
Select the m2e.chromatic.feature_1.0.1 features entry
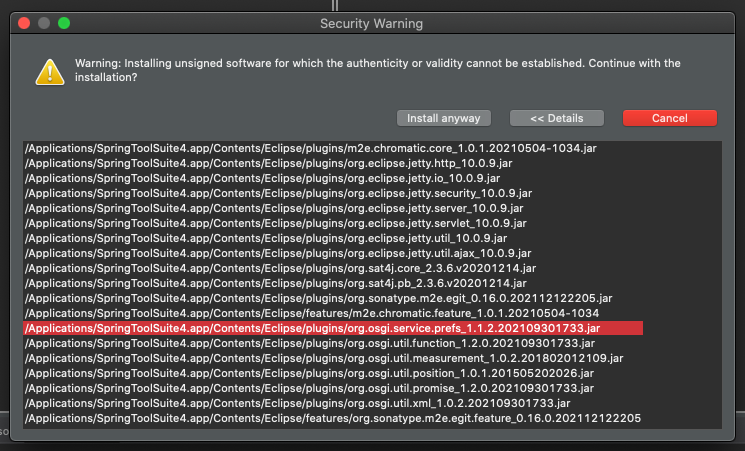point(312,313)
